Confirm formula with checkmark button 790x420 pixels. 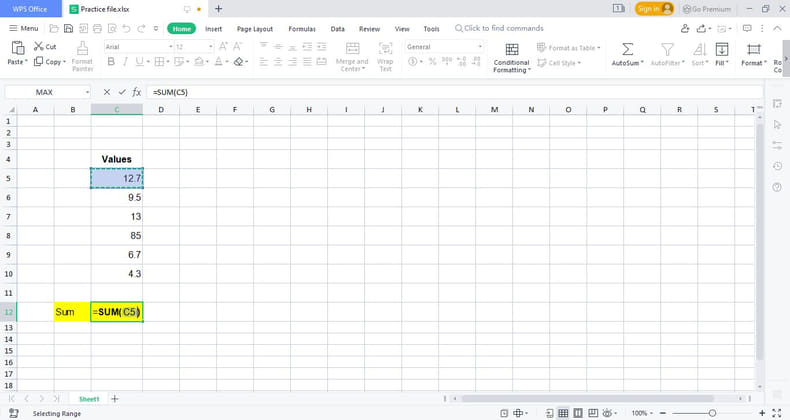click(x=122, y=92)
